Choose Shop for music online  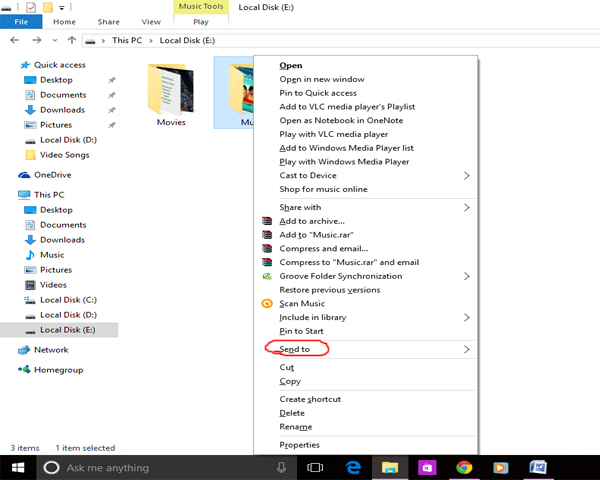pyautogui.click(x=323, y=189)
